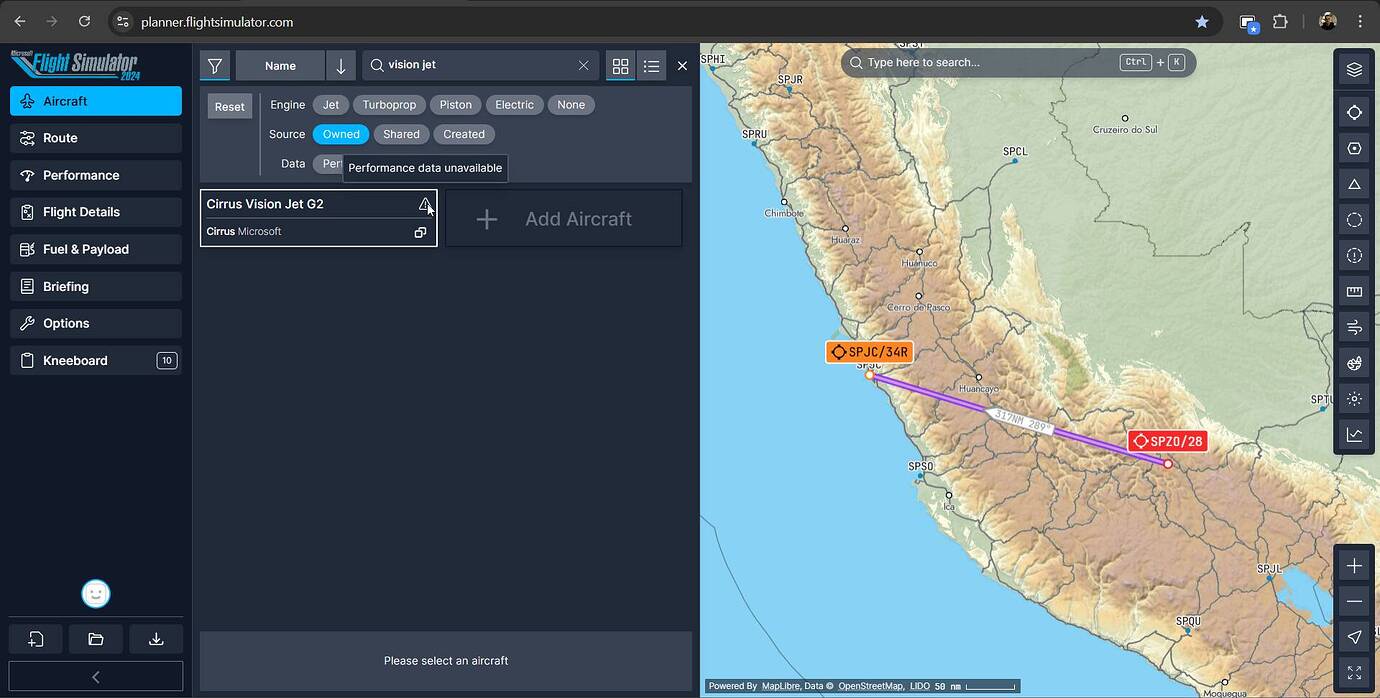Viewport: 1380px width, 698px height.
Task: Toggle Shared source filter
Action: (401, 134)
